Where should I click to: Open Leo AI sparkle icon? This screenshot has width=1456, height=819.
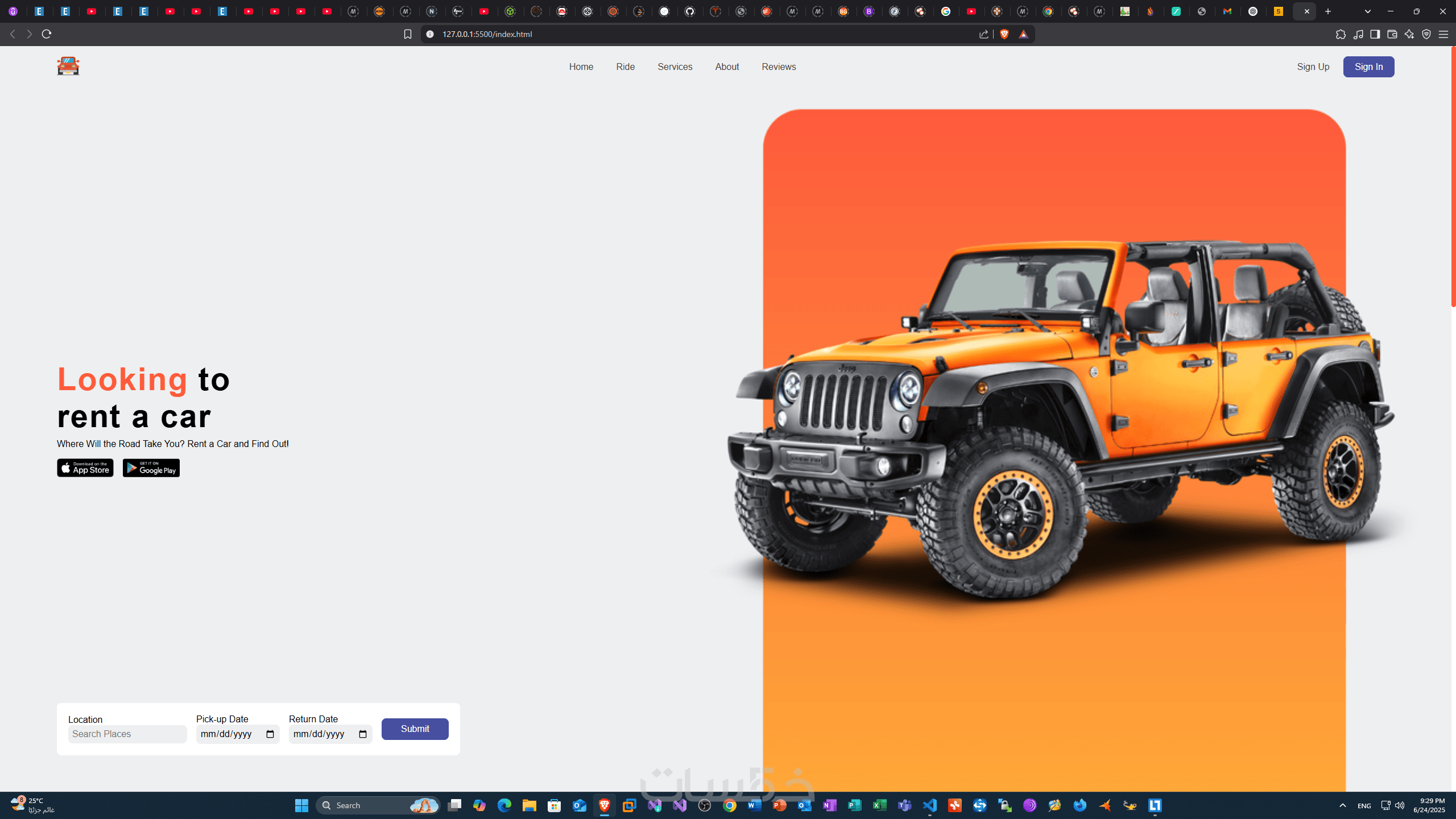pyautogui.click(x=1409, y=34)
